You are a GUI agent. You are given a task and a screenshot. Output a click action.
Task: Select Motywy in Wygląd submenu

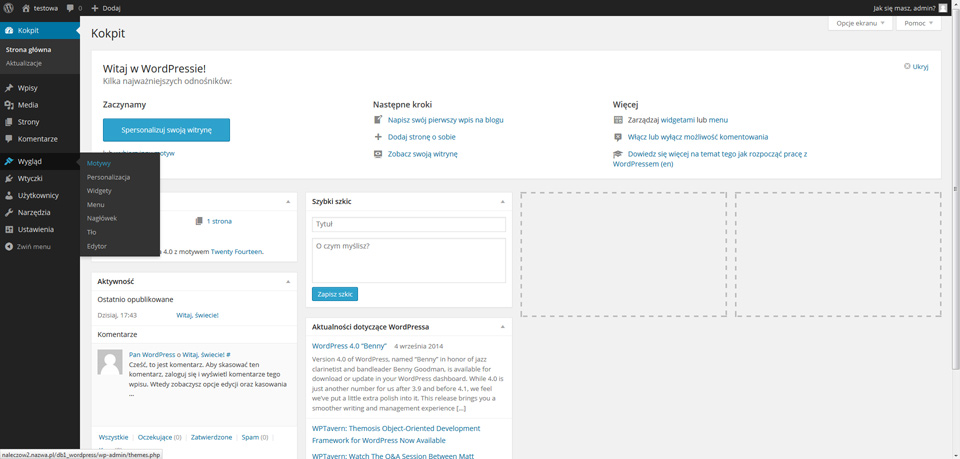coord(99,163)
